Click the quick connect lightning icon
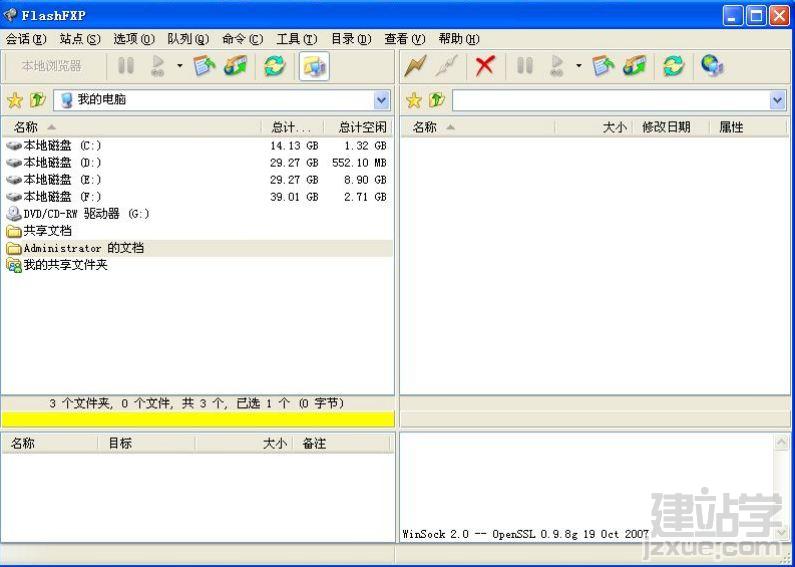795x567 pixels. 415,66
